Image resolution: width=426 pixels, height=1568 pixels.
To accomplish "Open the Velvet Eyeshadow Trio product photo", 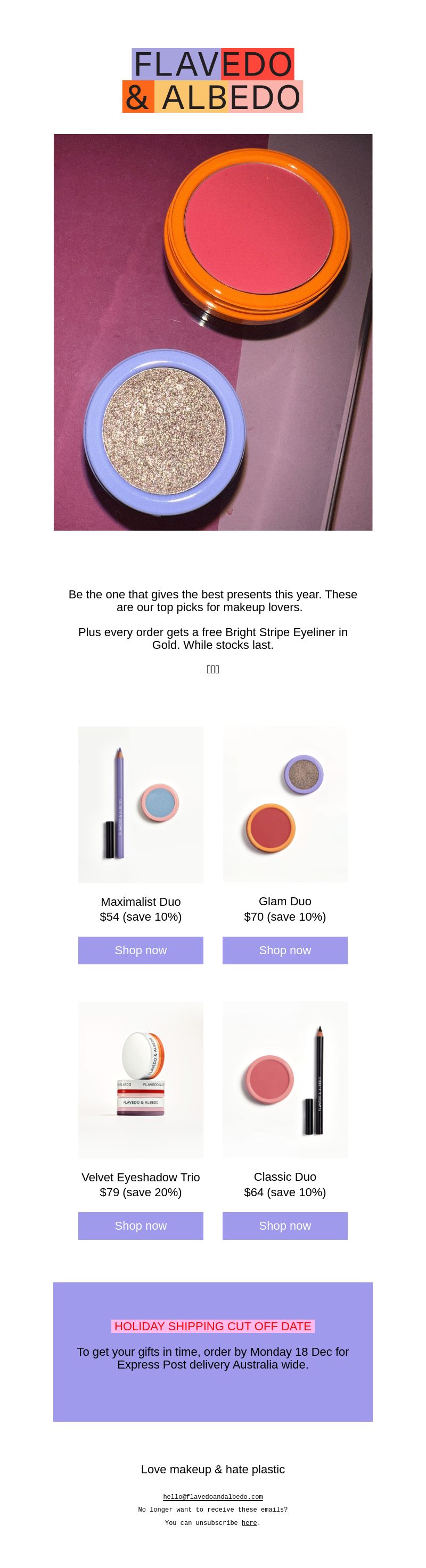I will (141, 1080).
